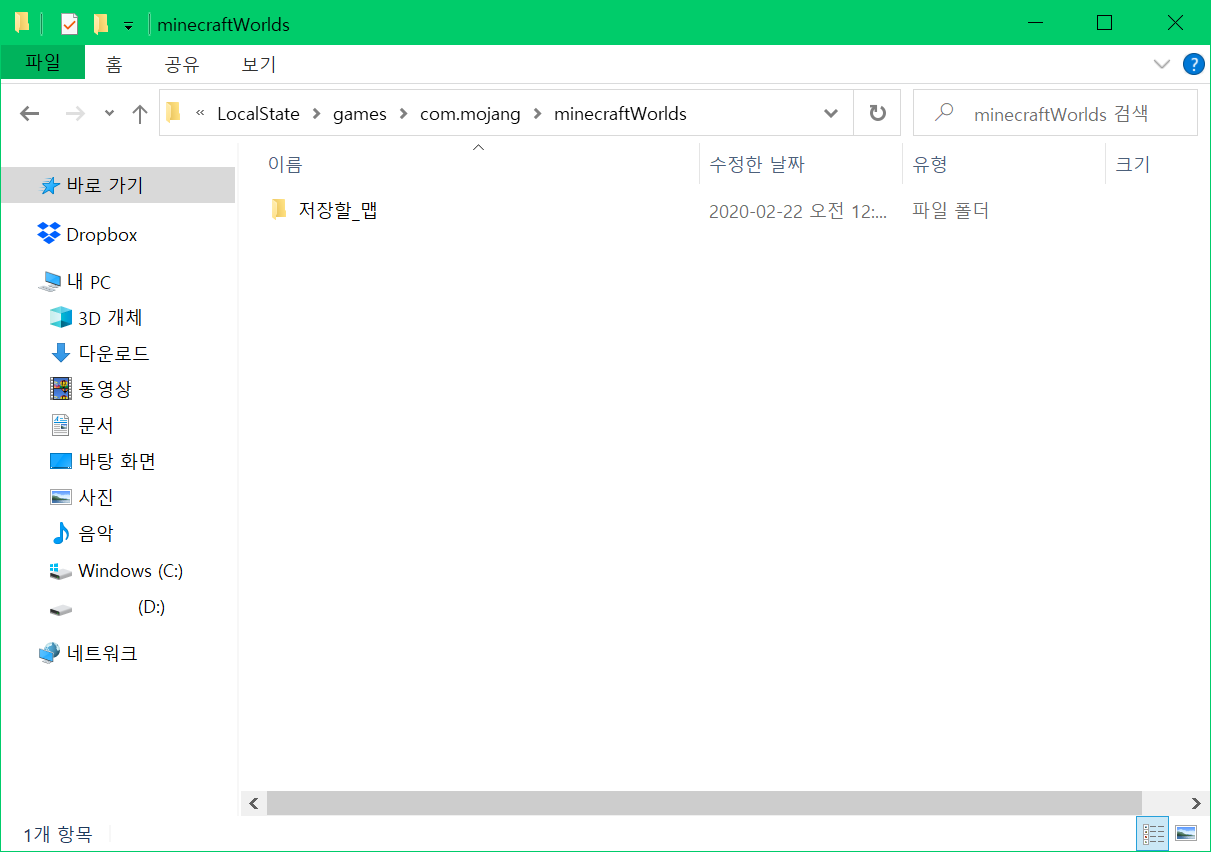Click the 음악 music note icon
This screenshot has height=852, width=1211.
[61, 533]
